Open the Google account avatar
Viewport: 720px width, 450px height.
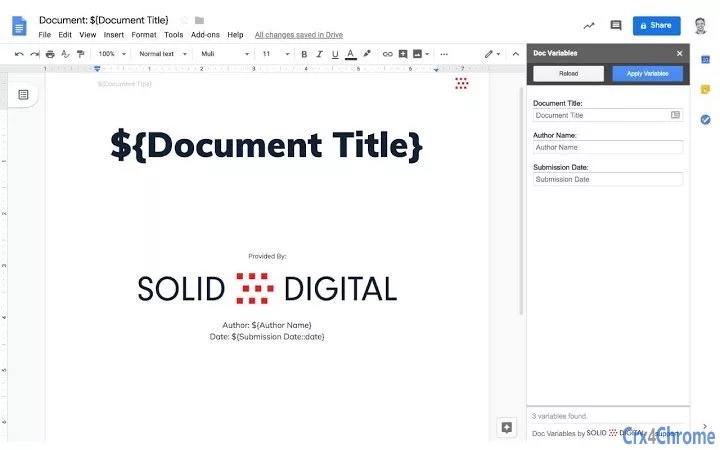tap(700, 26)
